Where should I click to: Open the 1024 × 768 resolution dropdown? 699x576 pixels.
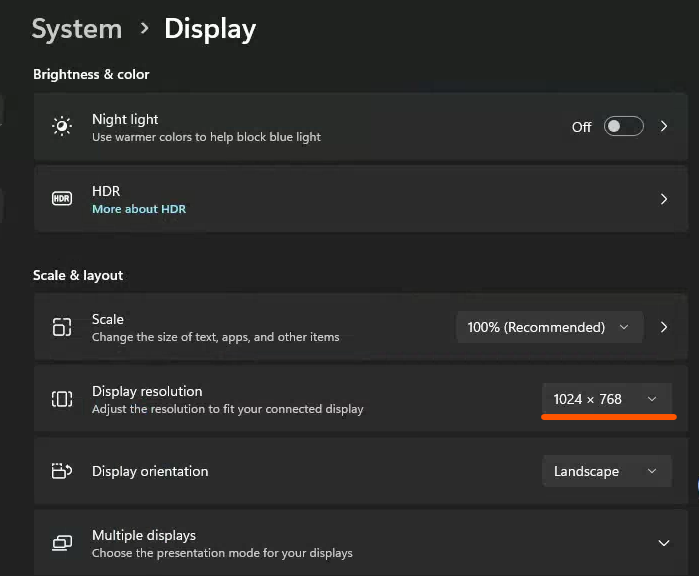(x=605, y=399)
